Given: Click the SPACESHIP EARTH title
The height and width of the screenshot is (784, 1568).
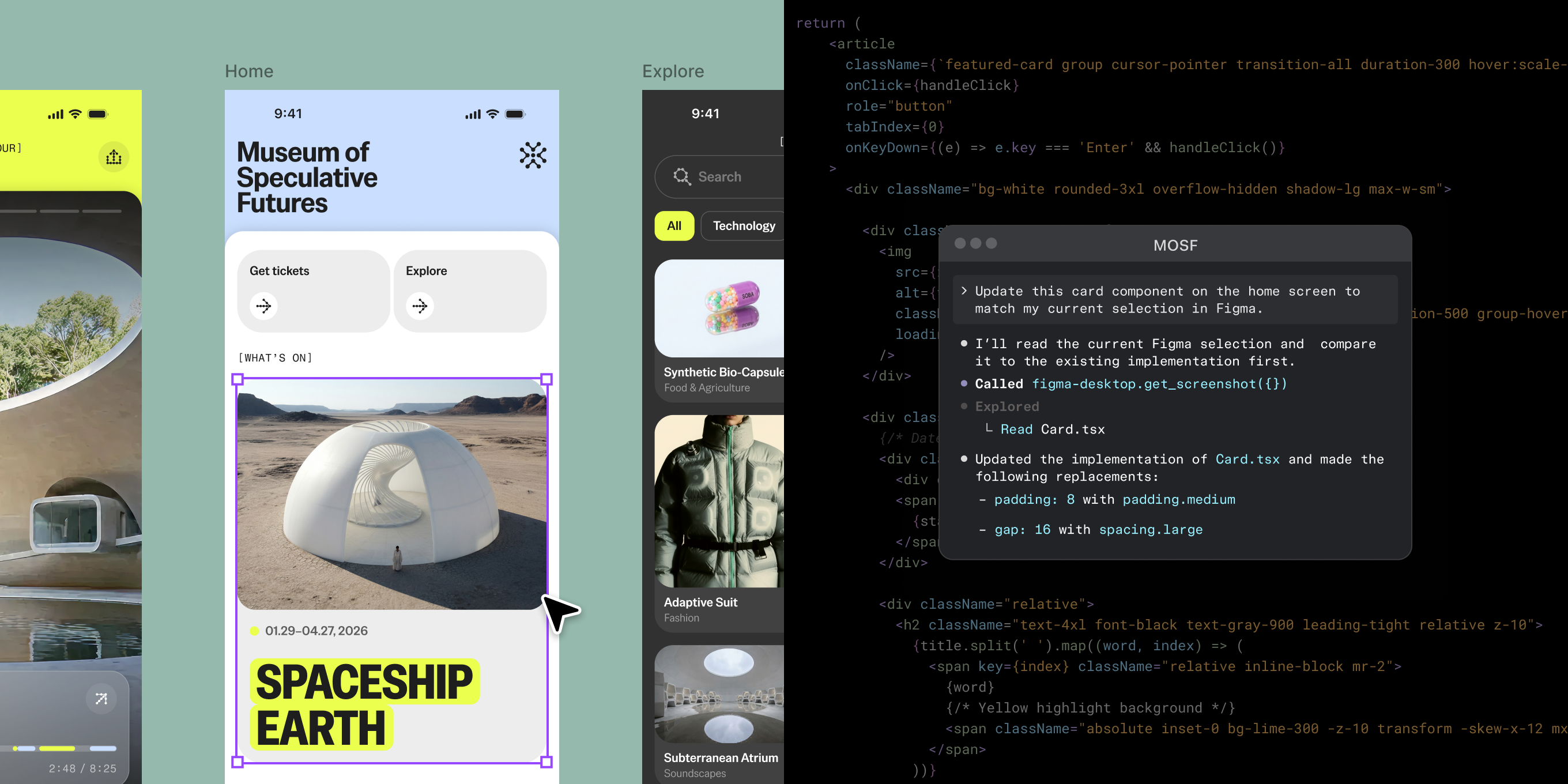Looking at the screenshot, I should point(364,704).
